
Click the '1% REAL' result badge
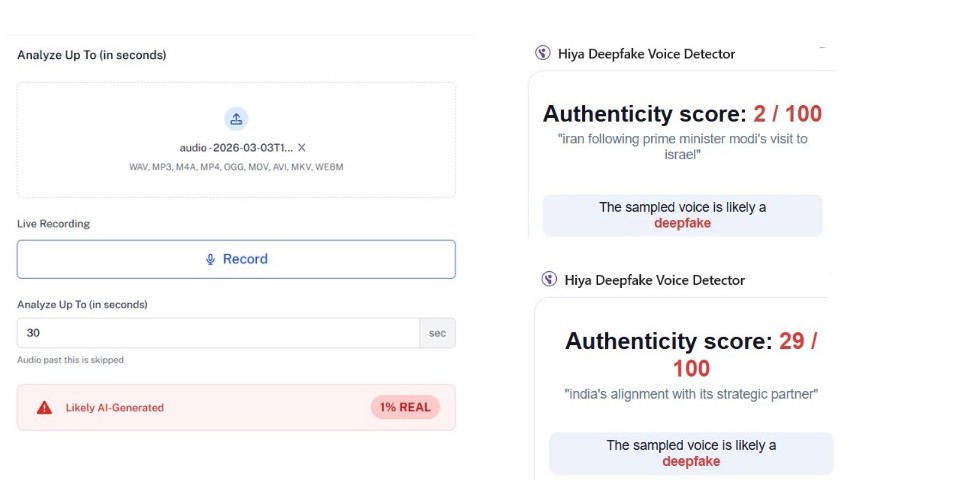[x=404, y=408]
